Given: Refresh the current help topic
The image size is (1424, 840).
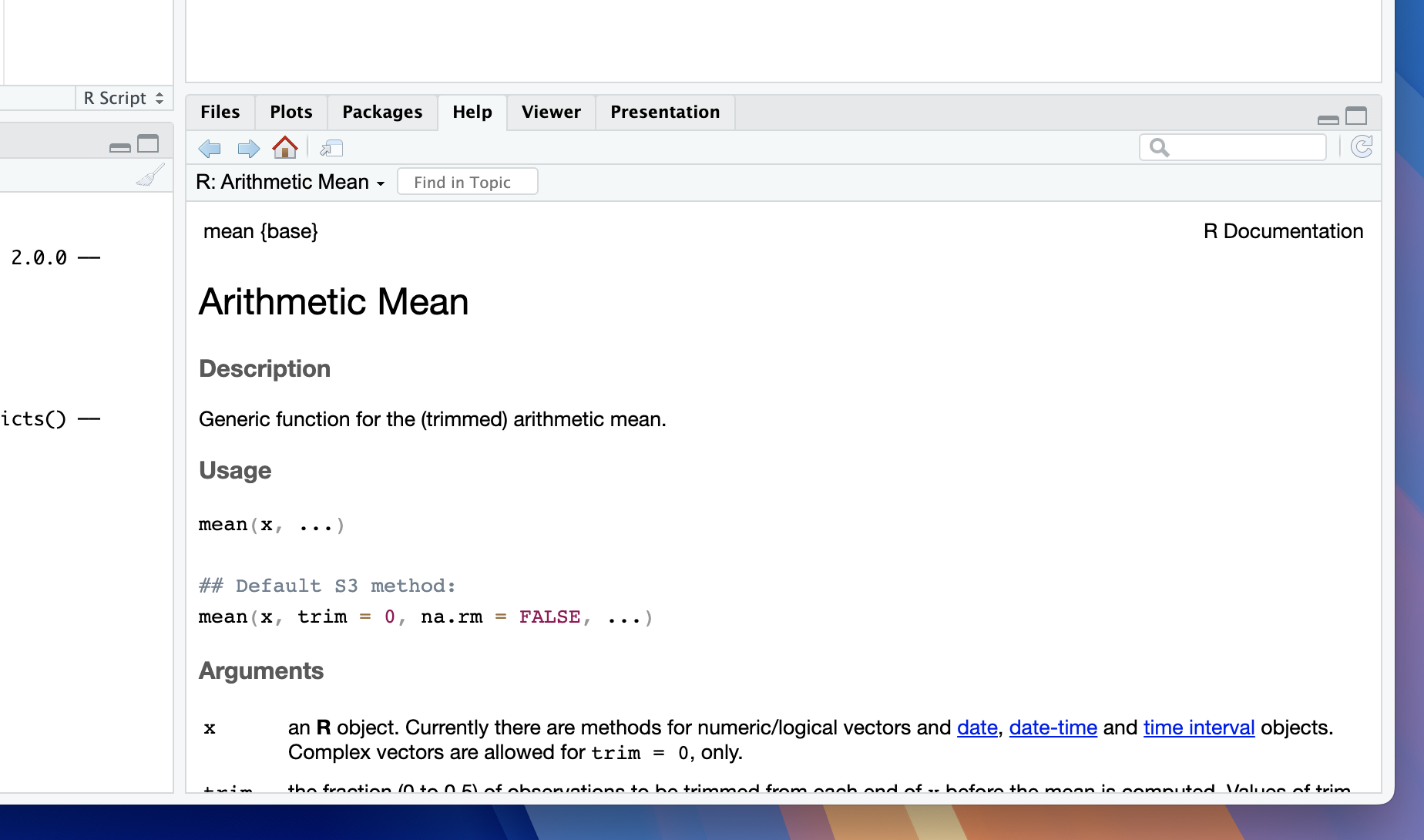Looking at the screenshot, I should 1362,147.
